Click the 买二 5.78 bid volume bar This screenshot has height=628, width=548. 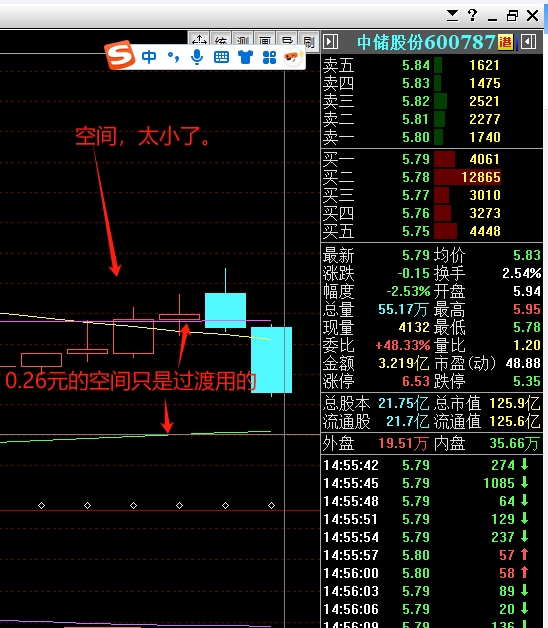467,177
